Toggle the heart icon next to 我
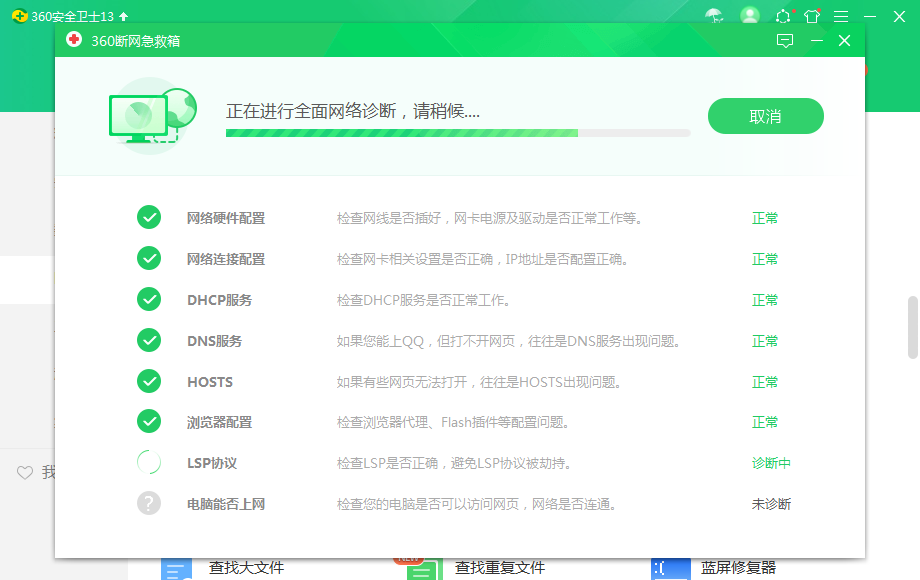Screen dimensions: 920x580 pyautogui.click(x=24, y=473)
